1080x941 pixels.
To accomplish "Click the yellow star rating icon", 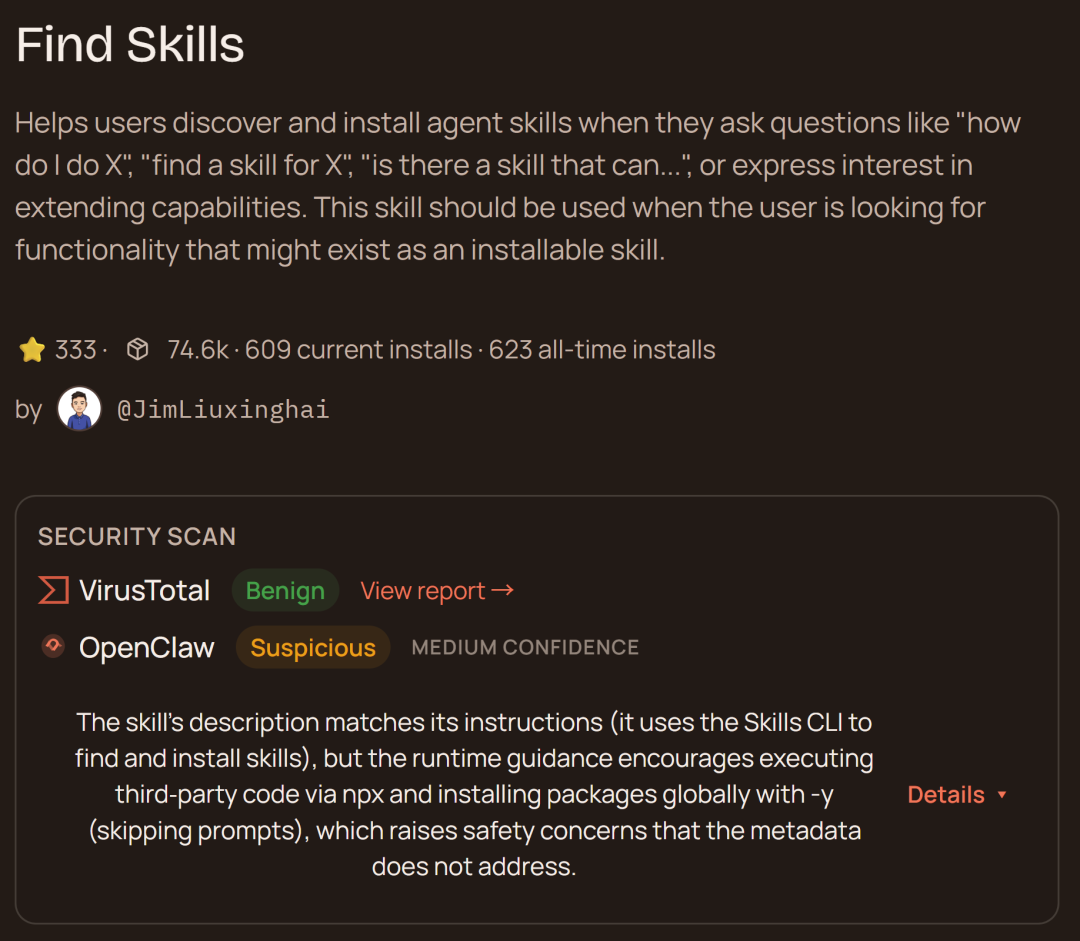I will [32, 350].
